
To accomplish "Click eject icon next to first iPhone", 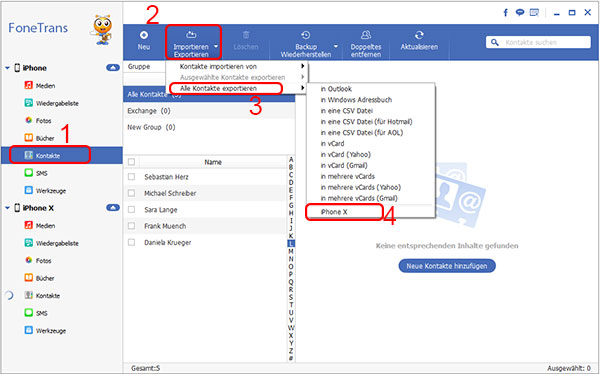I will click(x=112, y=68).
